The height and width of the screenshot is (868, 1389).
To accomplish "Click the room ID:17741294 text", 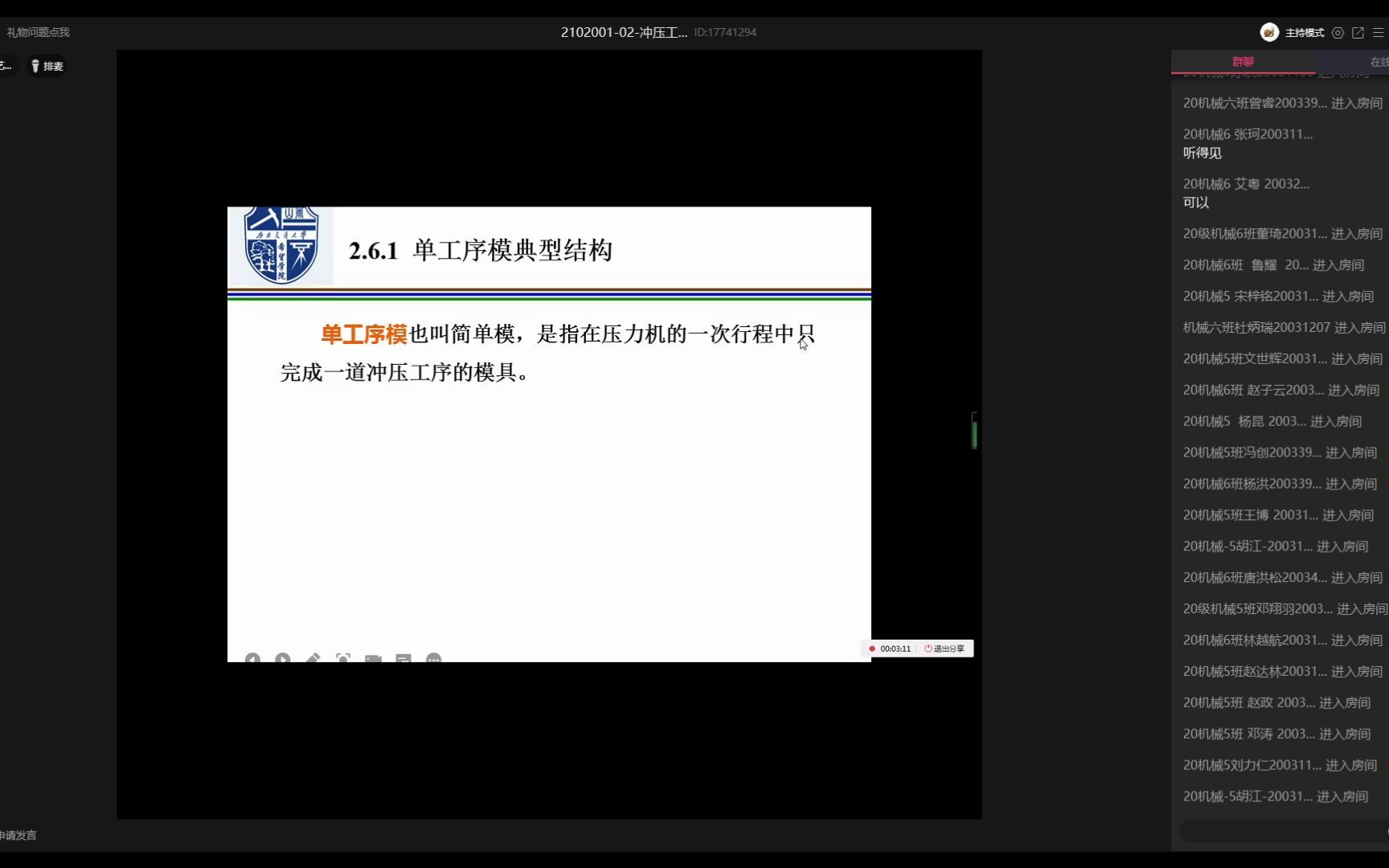I will (x=725, y=32).
